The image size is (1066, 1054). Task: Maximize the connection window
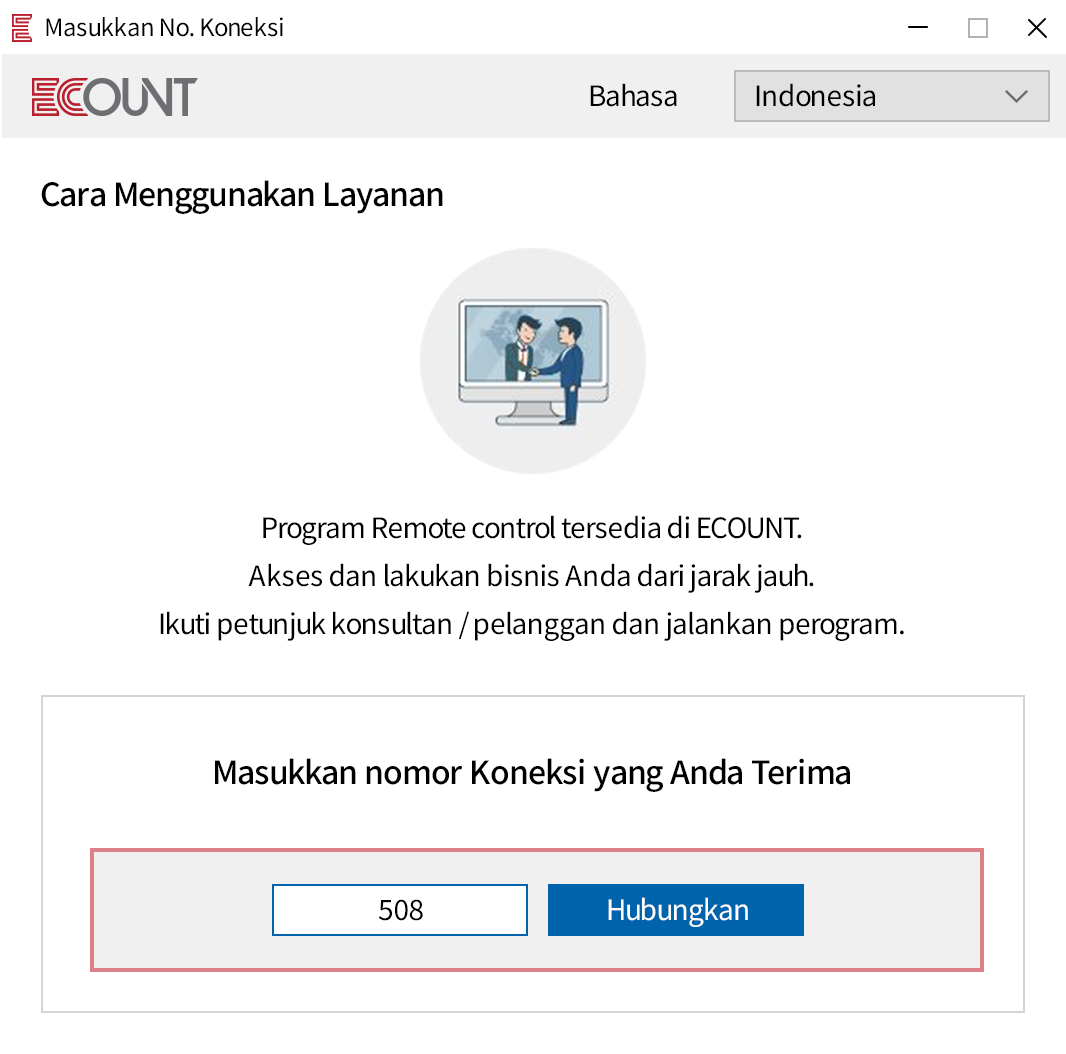pos(978,28)
